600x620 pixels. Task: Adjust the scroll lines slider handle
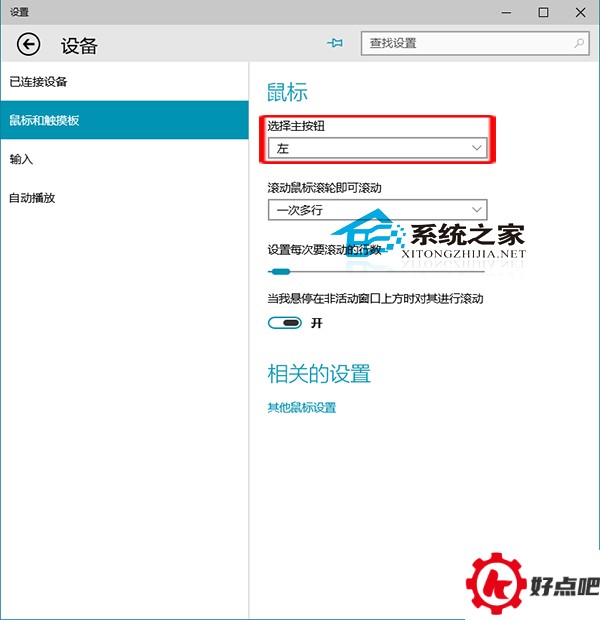tap(280, 272)
